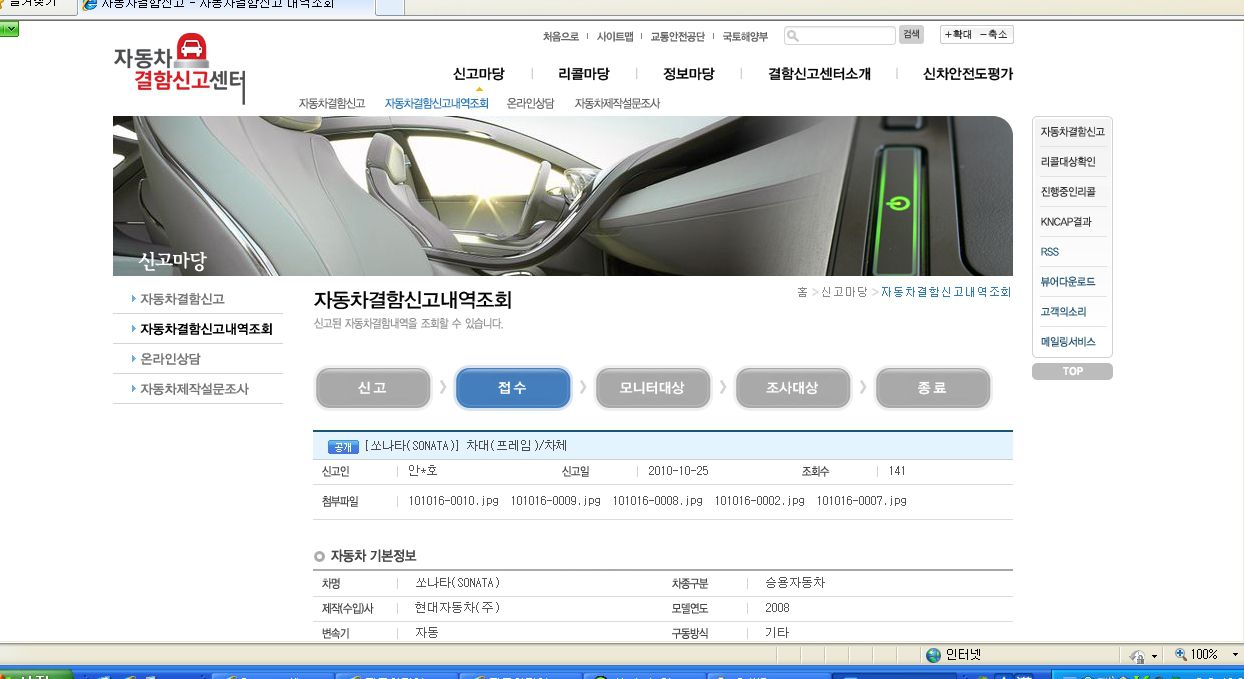
Task: Select the view count 141
Action: tap(897, 471)
